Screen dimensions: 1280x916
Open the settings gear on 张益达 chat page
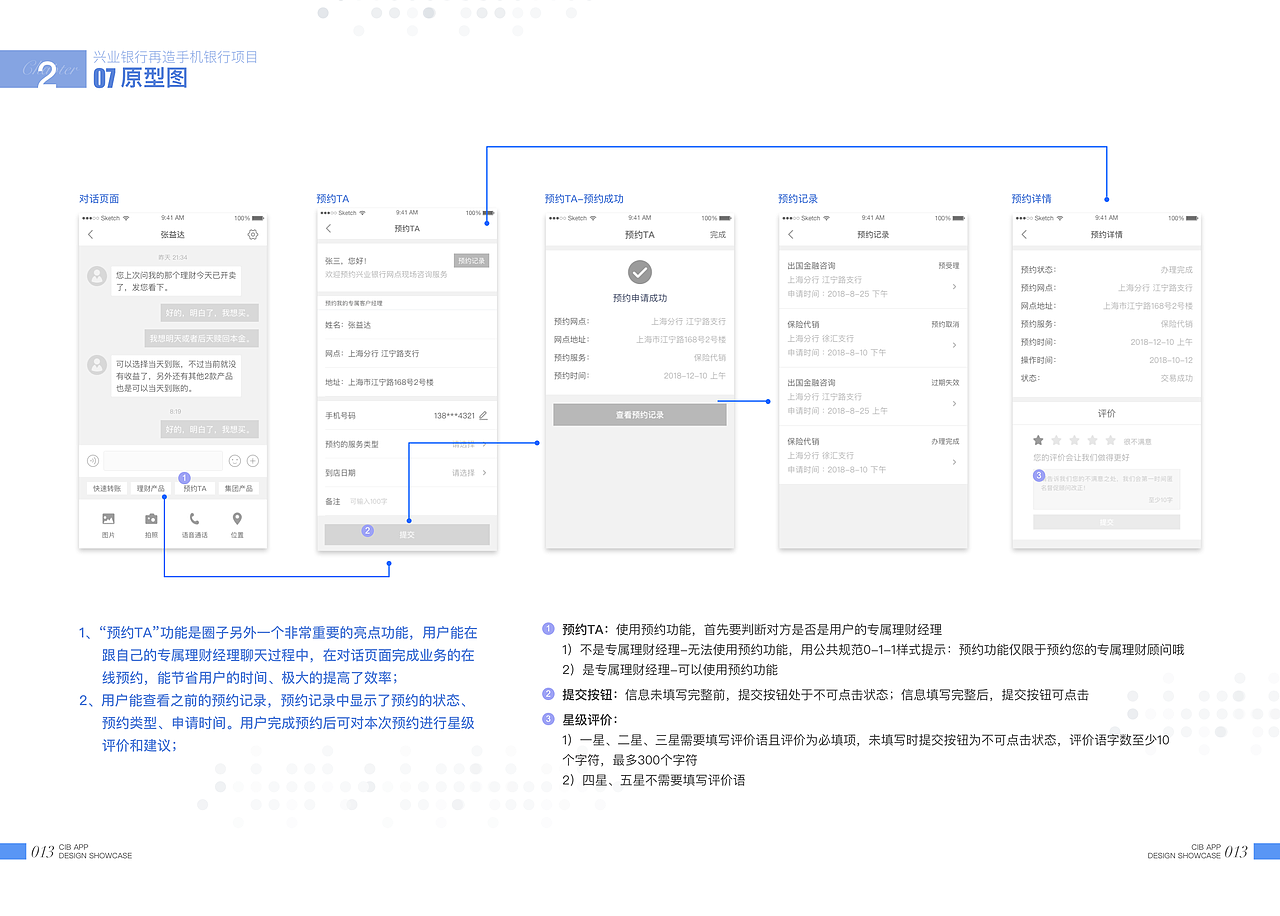tap(252, 232)
